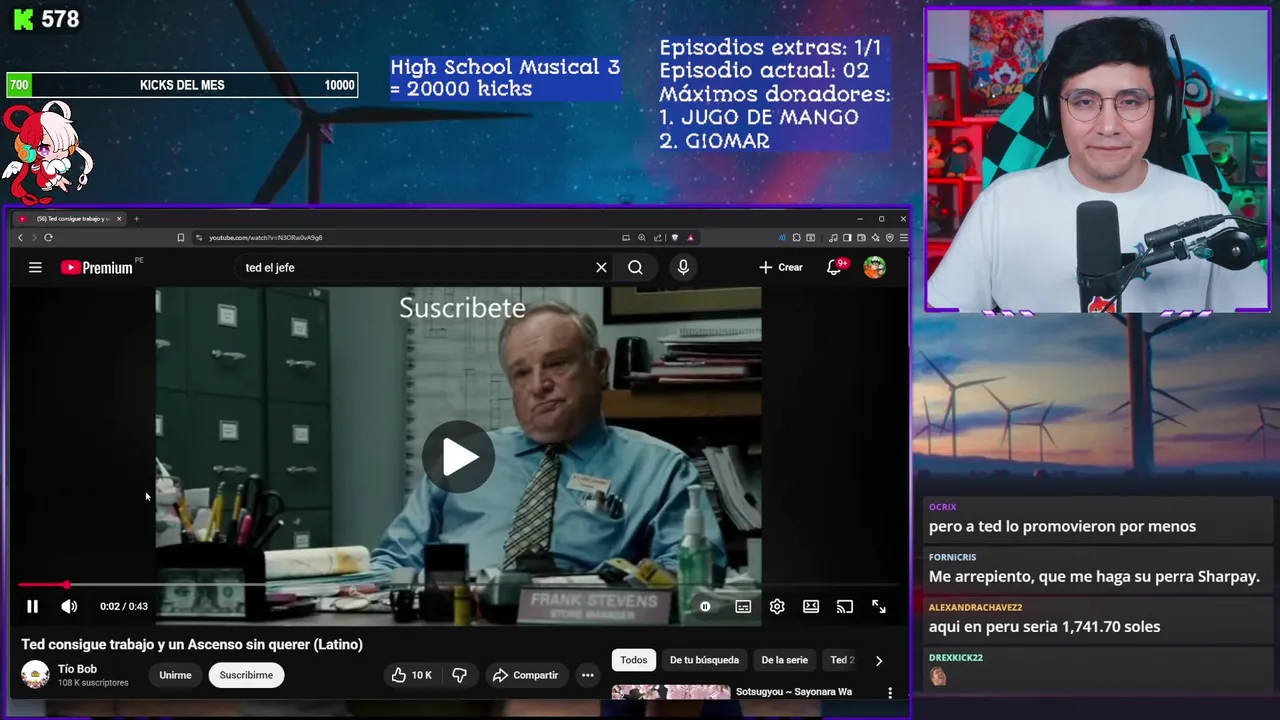
Task: Open the Sotsugyou ~ Sayonara Wa suggested video
Action: (x=794, y=691)
